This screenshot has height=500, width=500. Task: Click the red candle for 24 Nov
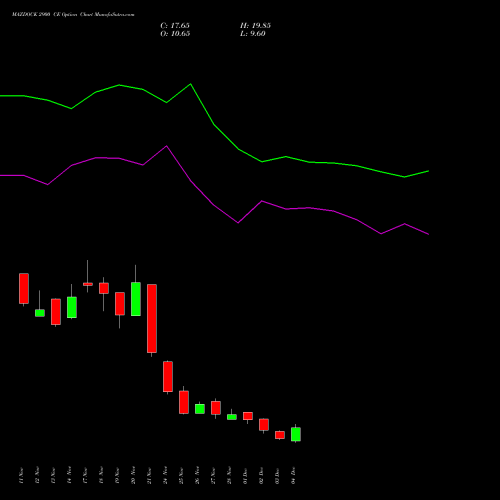coord(168,377)
